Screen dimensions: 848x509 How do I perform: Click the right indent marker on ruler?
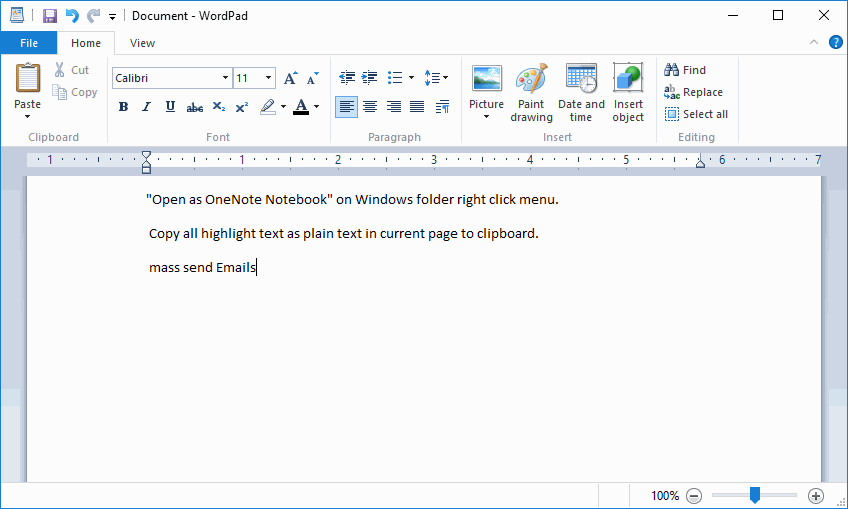coord(700,163)
